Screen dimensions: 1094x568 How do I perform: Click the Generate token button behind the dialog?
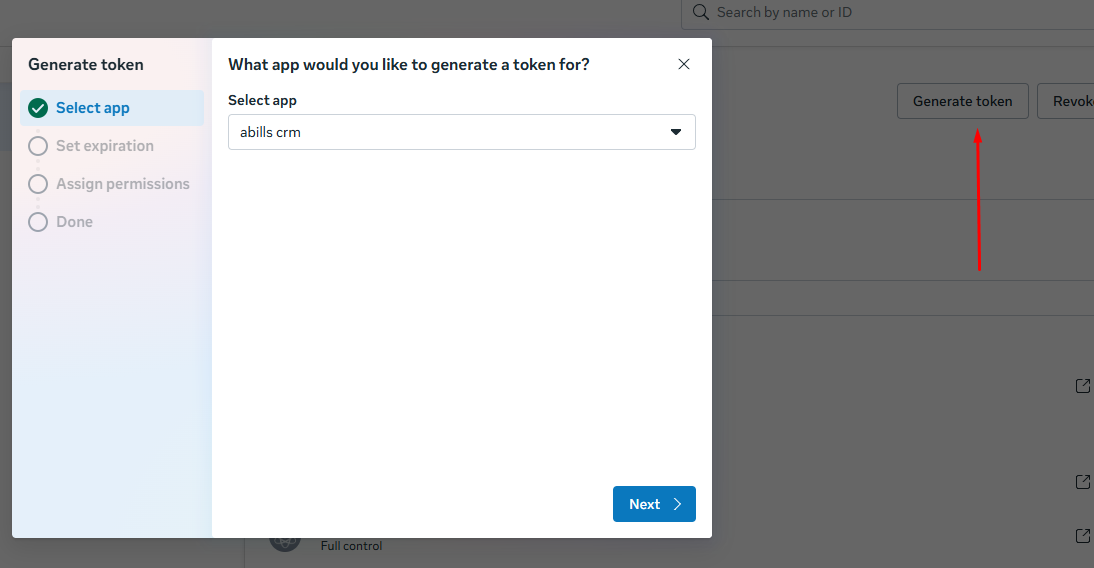962,101
